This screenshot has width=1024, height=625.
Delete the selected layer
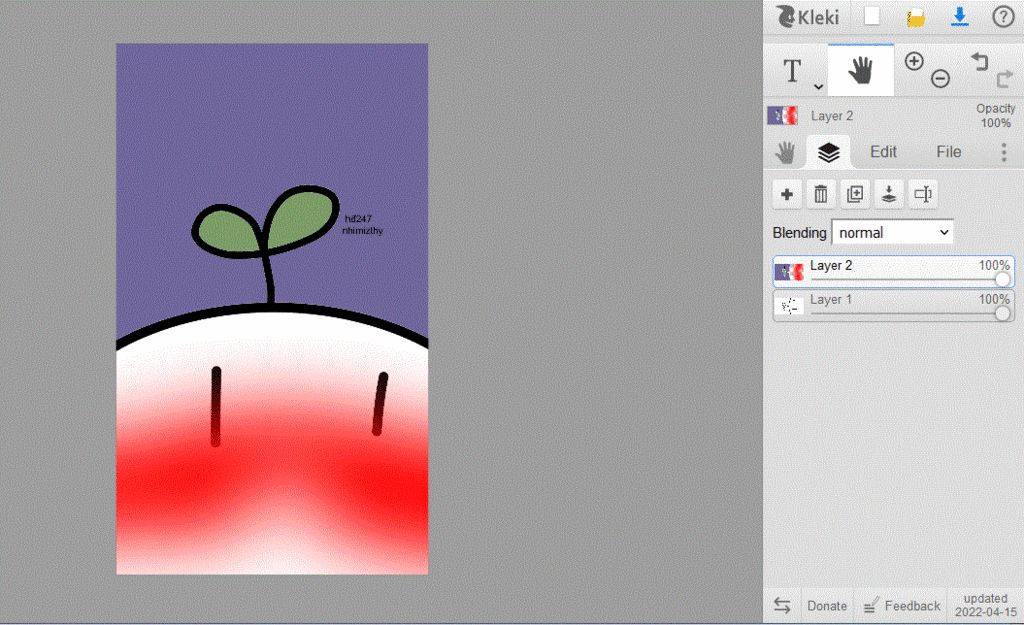click(821, 194)
